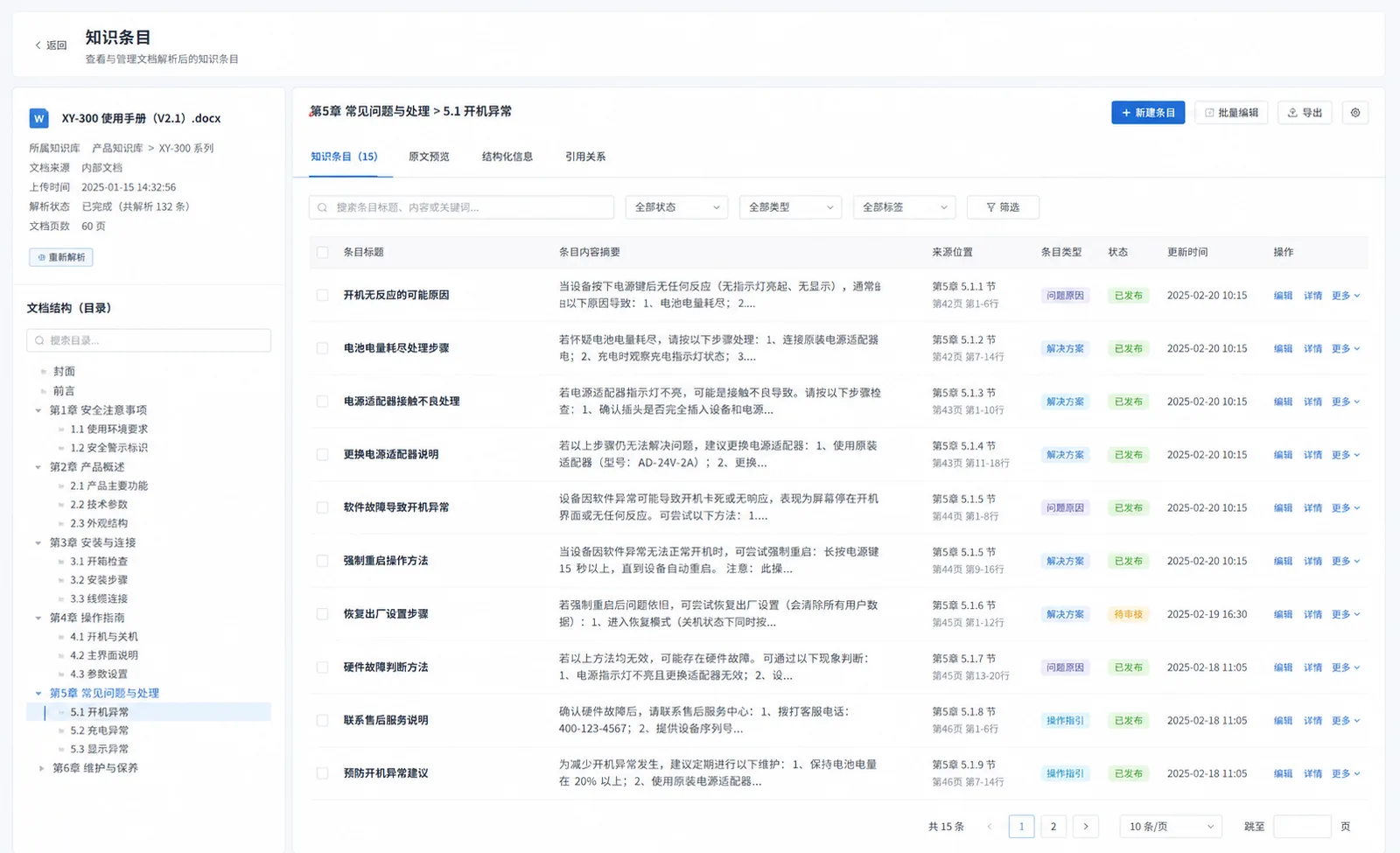Click the back arrow icon beside 返回

38,45
